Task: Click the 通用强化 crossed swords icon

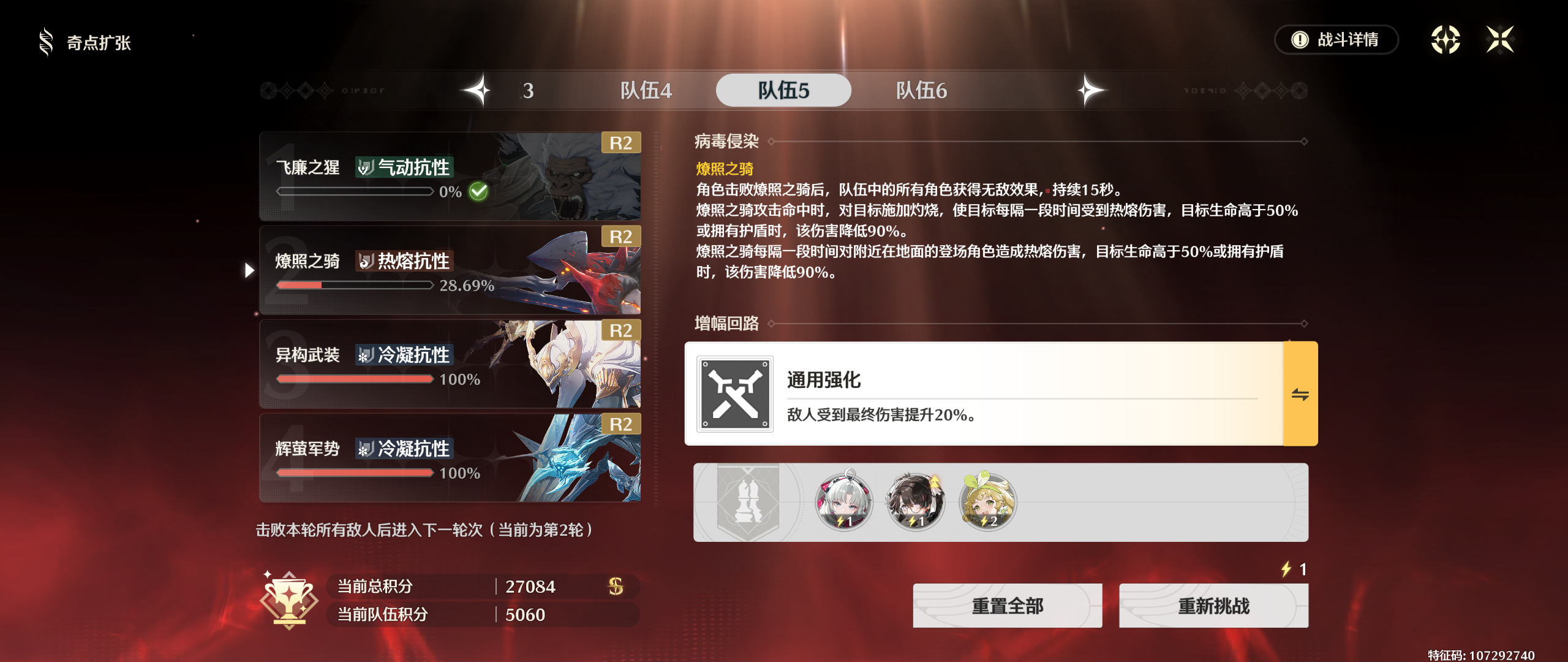Action: (x=735, y=394)
